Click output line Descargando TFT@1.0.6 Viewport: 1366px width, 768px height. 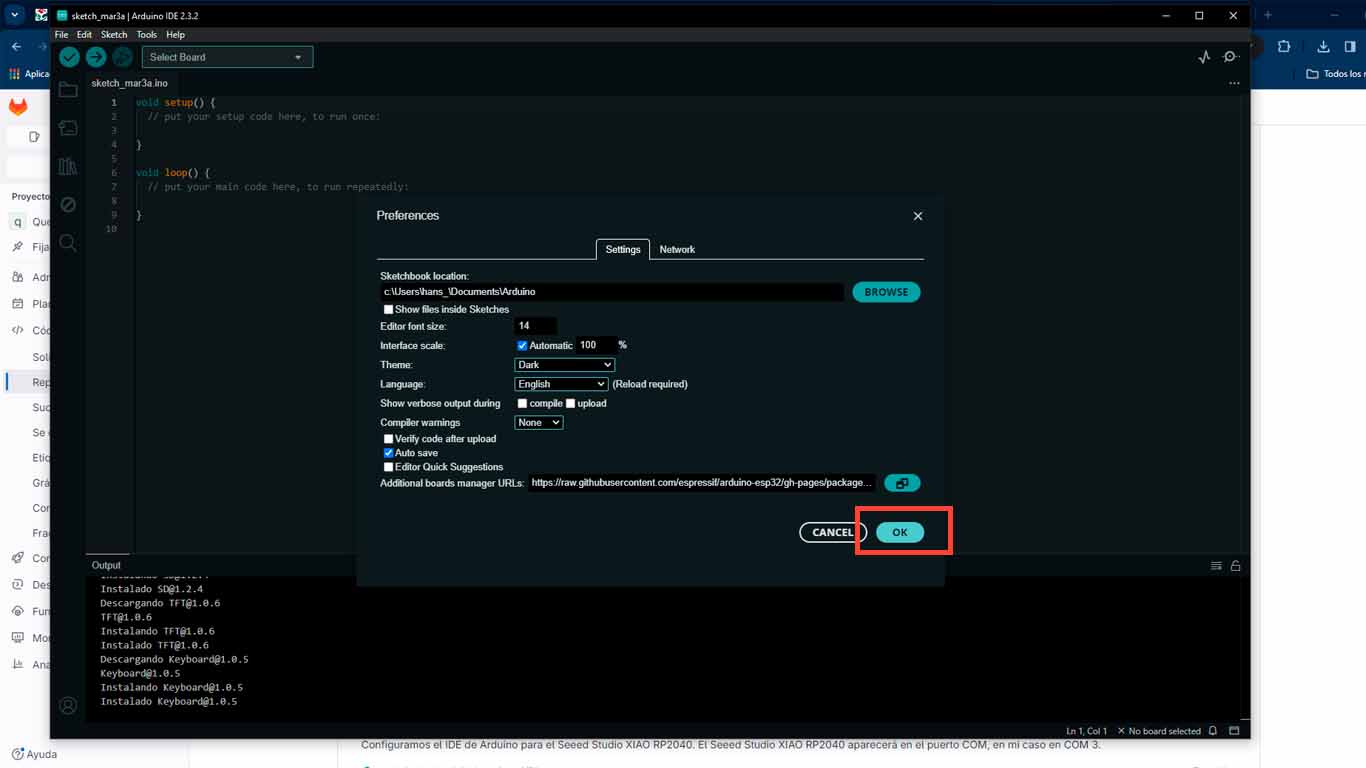click(160, 604)
